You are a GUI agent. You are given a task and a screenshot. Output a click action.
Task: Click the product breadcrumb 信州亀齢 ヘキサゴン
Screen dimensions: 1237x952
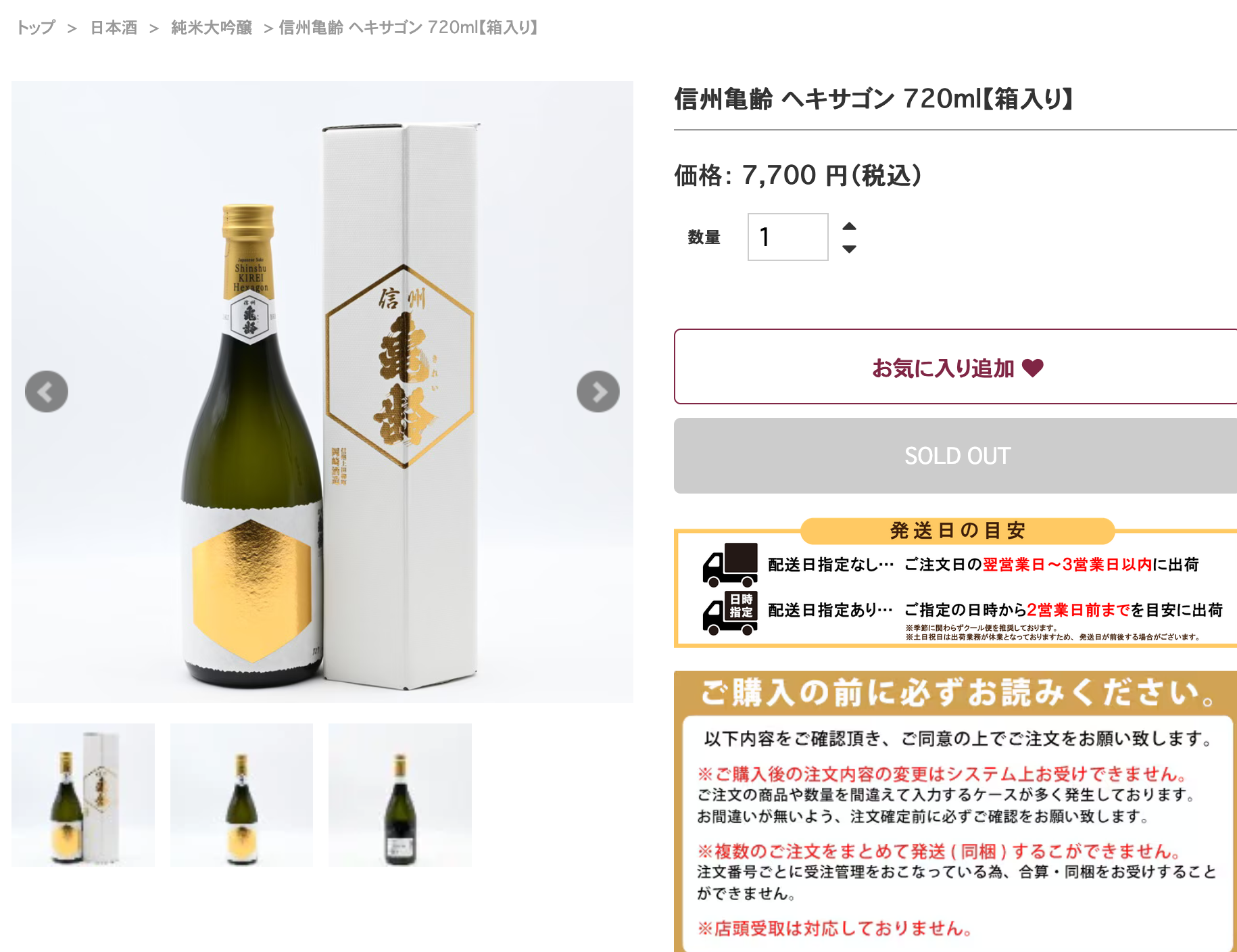pos(408,28)
